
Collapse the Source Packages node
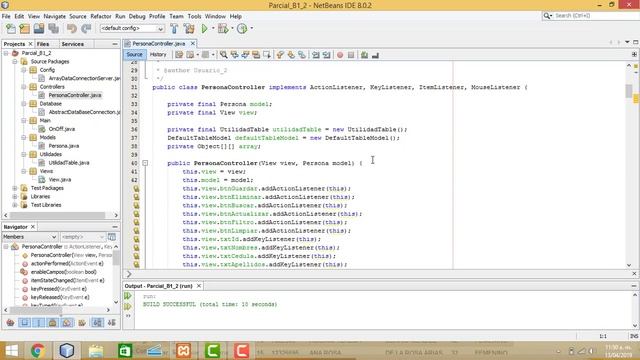tap(15, 62)
